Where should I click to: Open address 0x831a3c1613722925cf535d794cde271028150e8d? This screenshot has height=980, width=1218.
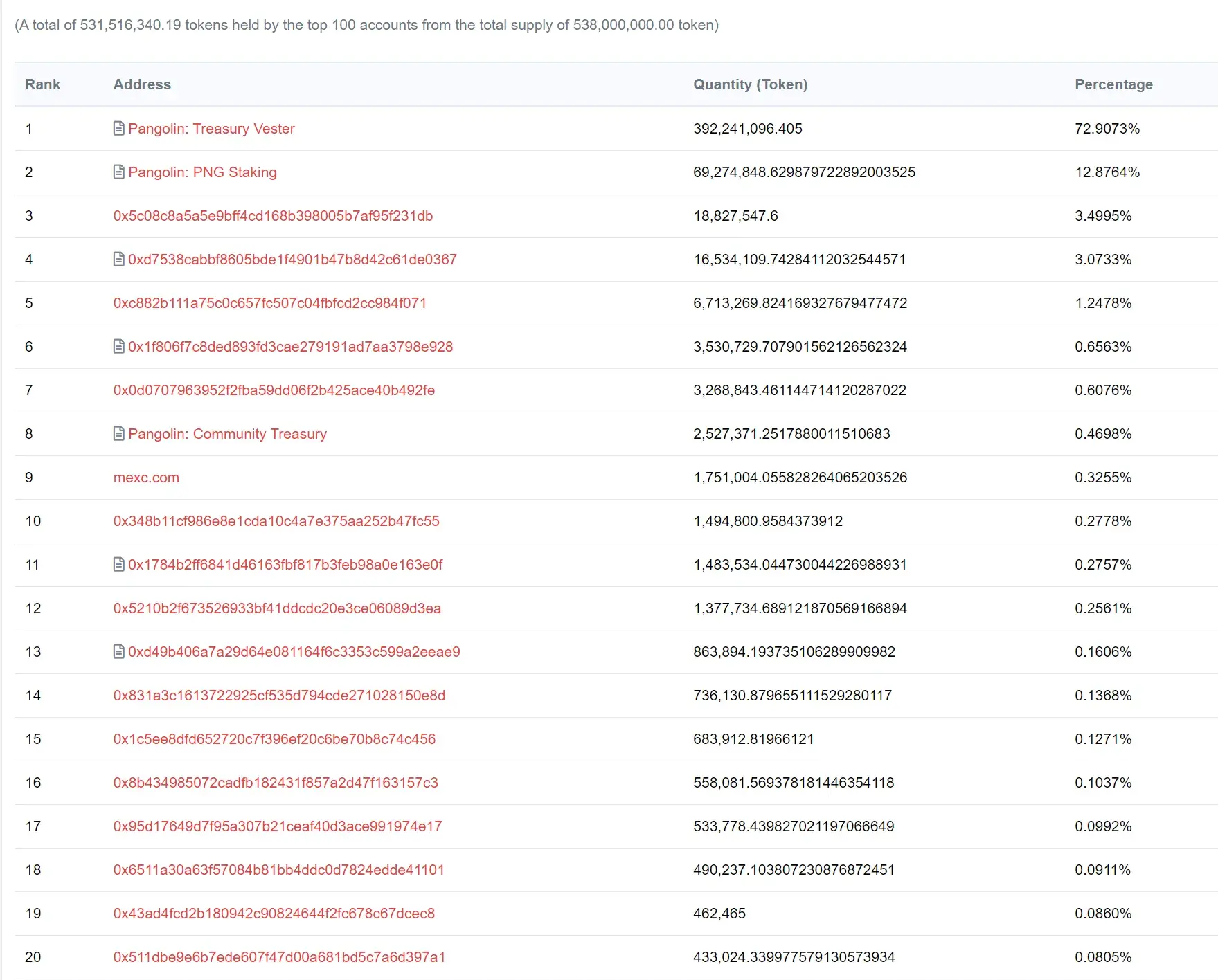(x=279, y=696)
